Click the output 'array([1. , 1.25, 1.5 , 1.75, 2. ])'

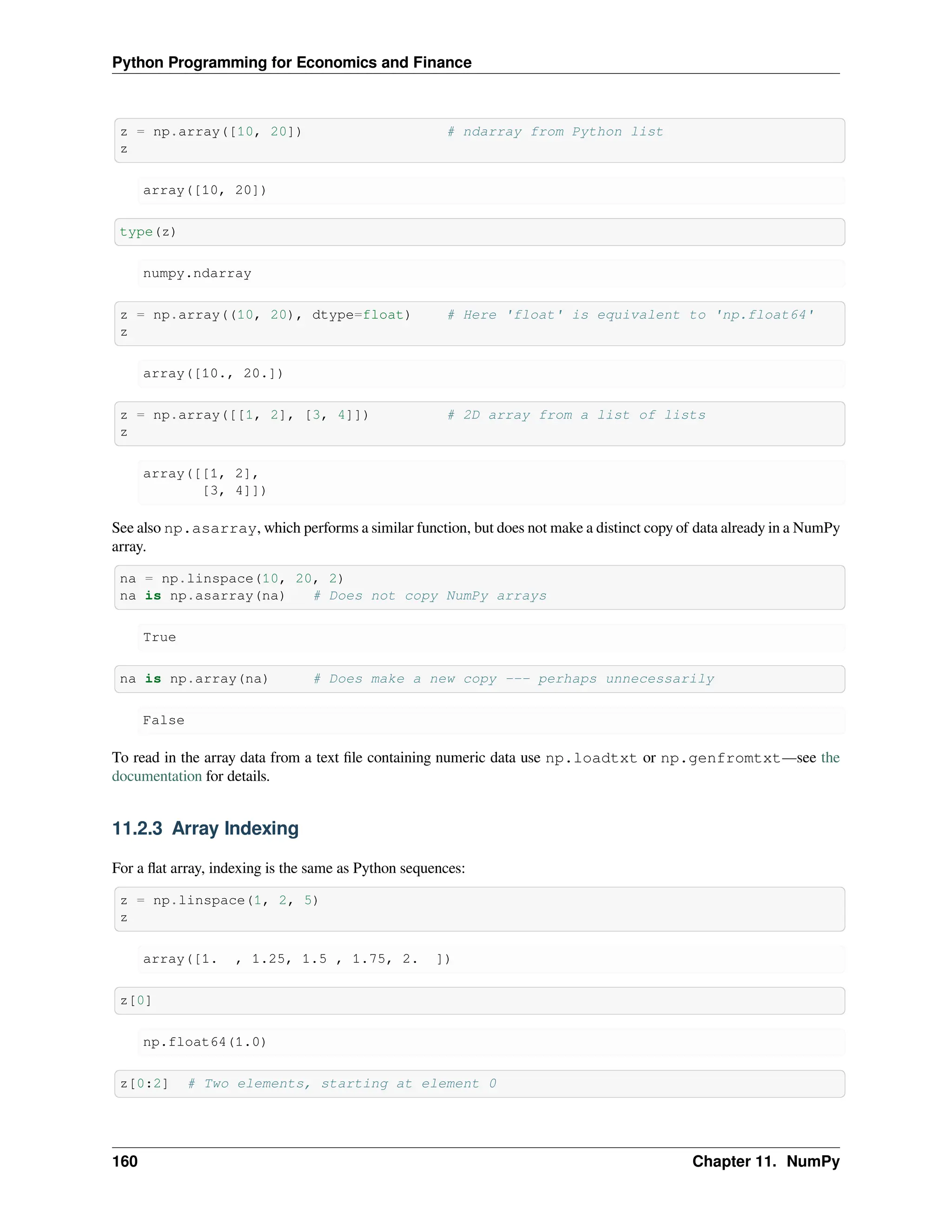(x=297, y=959)
